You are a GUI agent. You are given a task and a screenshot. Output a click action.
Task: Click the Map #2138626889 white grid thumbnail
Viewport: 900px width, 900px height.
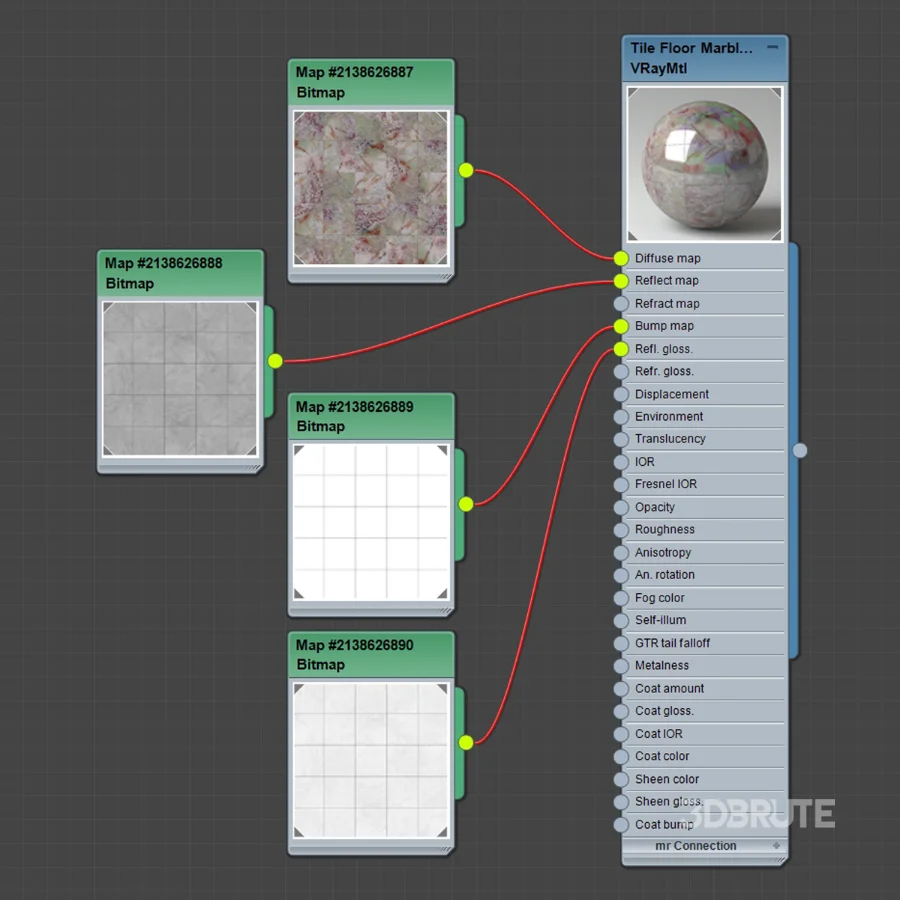(371, 522)
